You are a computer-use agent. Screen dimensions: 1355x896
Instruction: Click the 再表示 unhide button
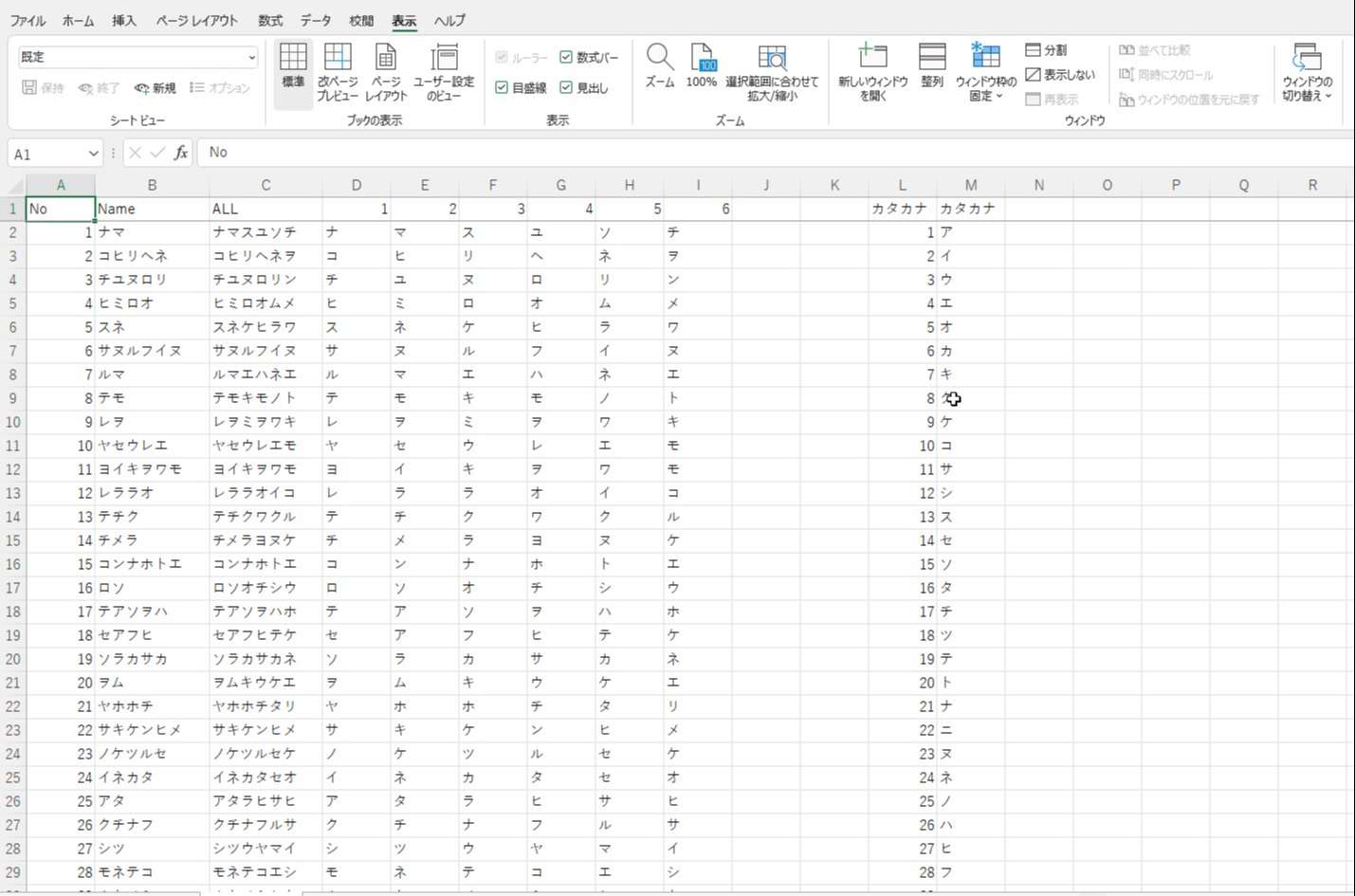pyautogui.click(x=1052, y=100)
